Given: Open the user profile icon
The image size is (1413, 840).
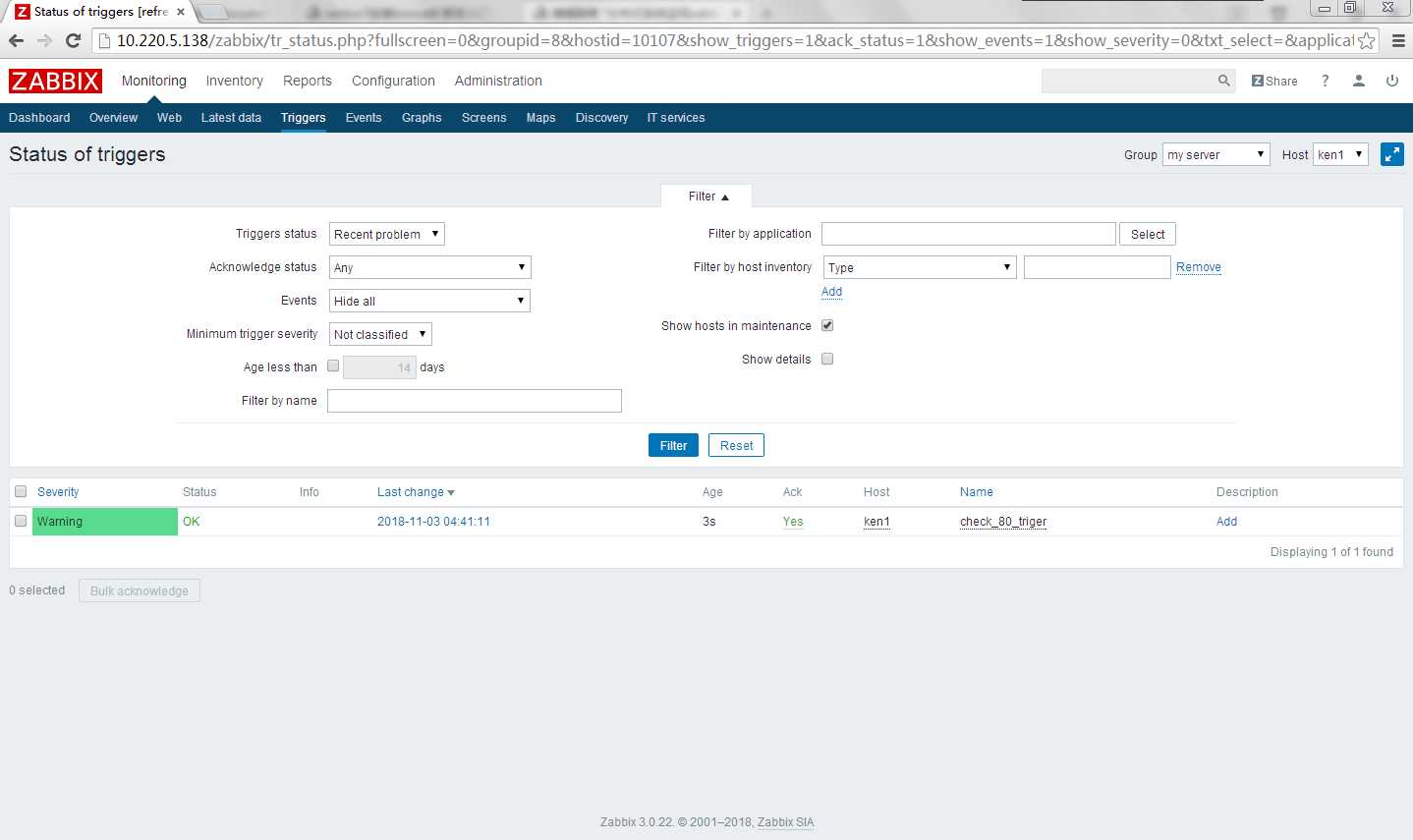Looking at the screenshot, I should pos(1359,81).
